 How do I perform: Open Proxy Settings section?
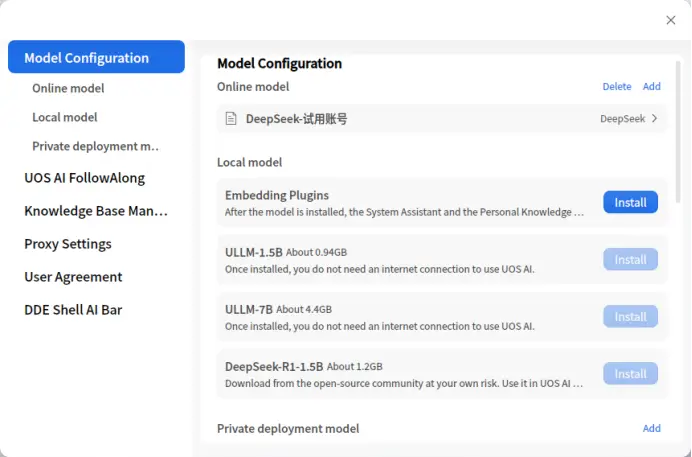pos(68,244)
